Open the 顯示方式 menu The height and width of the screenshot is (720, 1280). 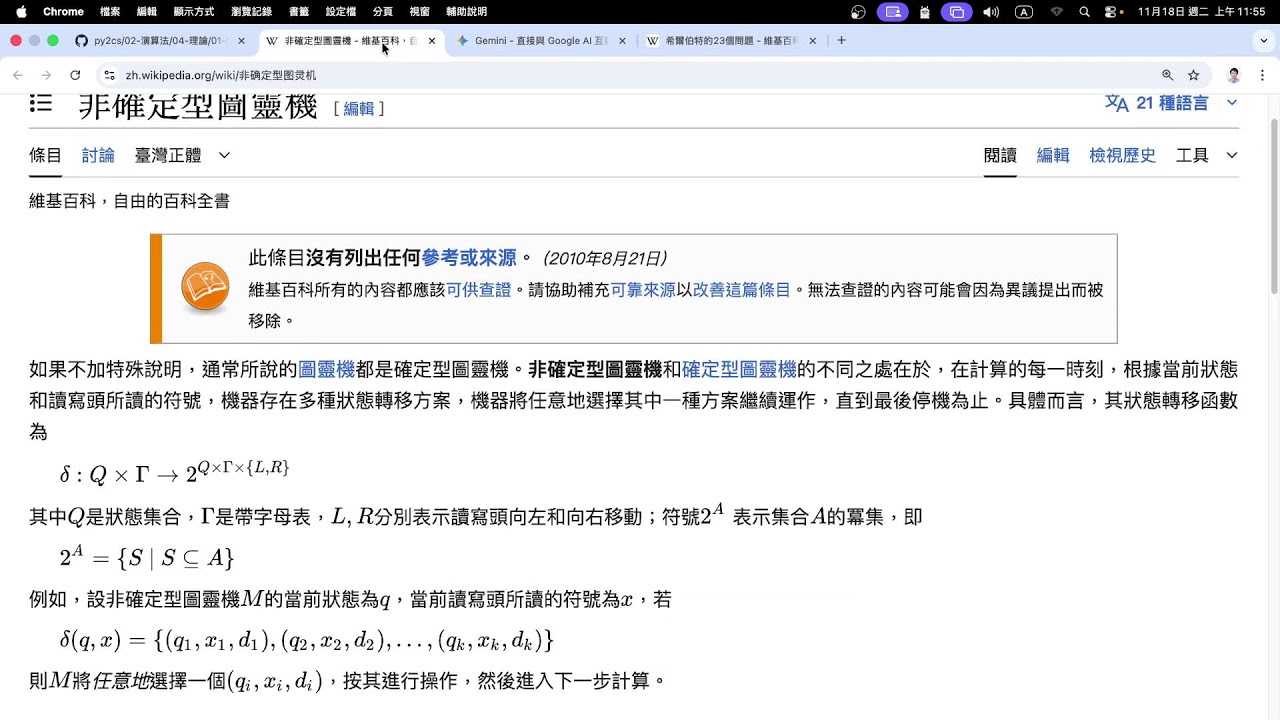pyautogui.click(x=194, y=12)
